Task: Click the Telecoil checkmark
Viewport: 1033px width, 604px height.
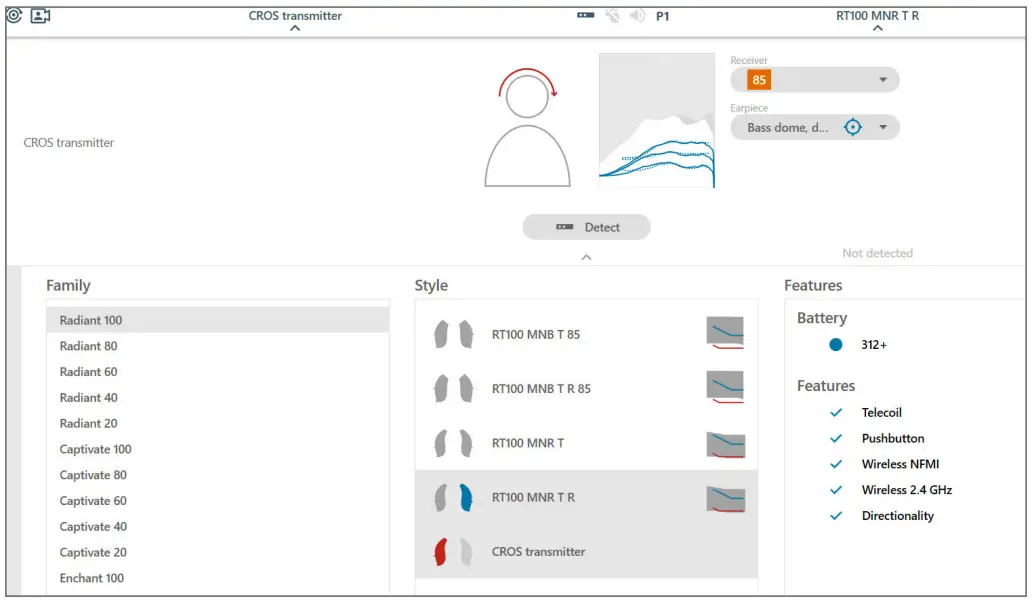Action: pos(836,412)
